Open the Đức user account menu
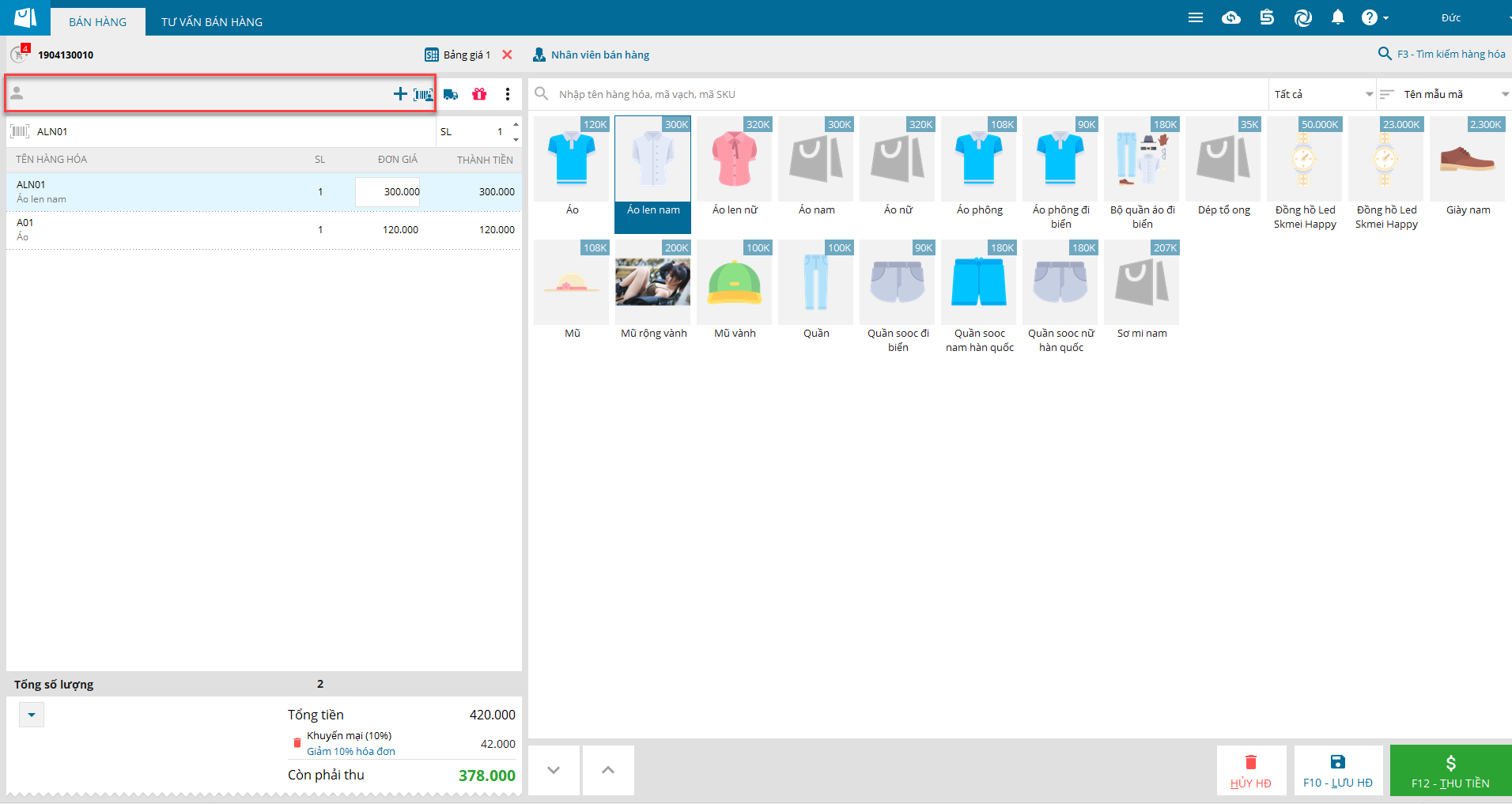Screen dimensions: 1512x804 (1451, 17)
